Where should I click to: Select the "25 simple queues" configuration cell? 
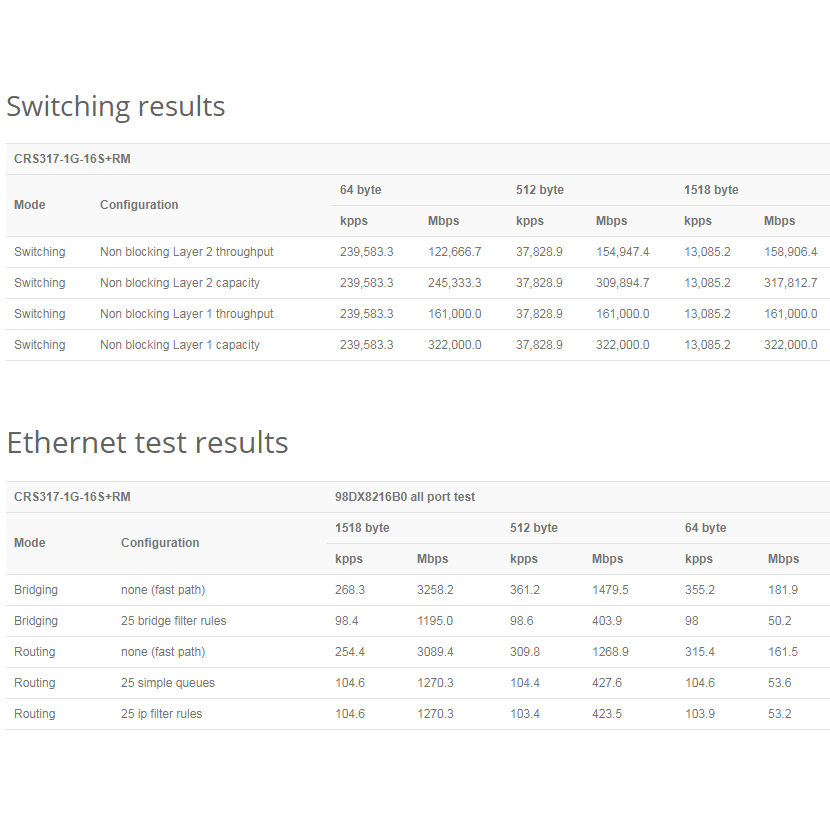point(167,683)
